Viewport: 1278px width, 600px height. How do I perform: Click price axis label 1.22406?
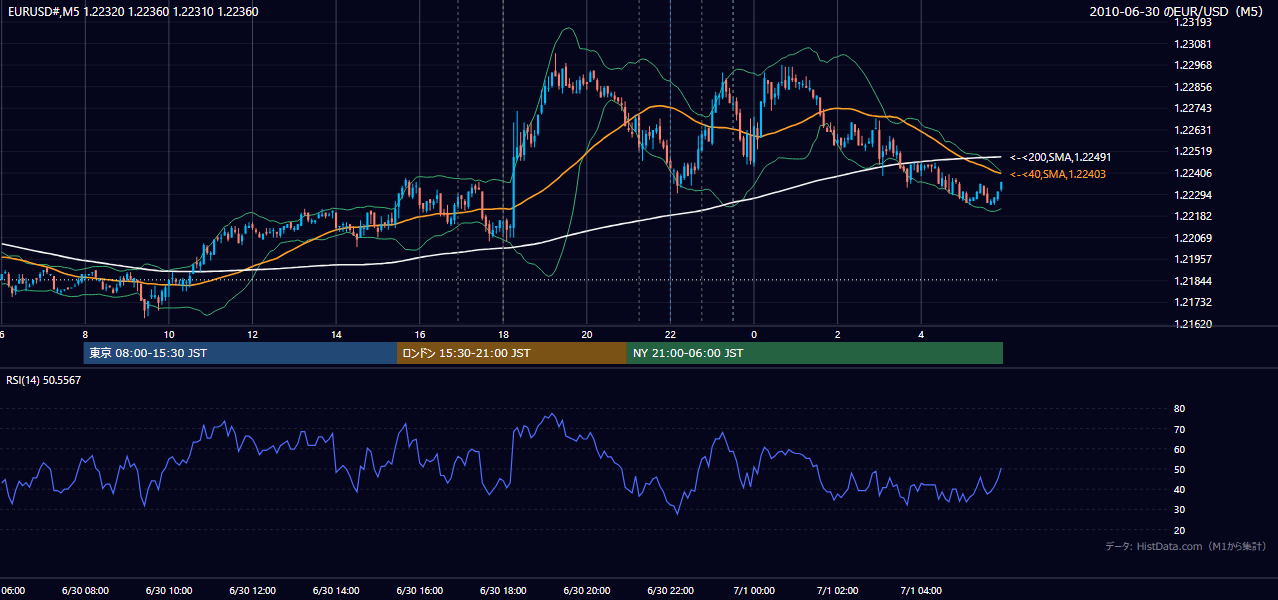[x=1192, y=173]
